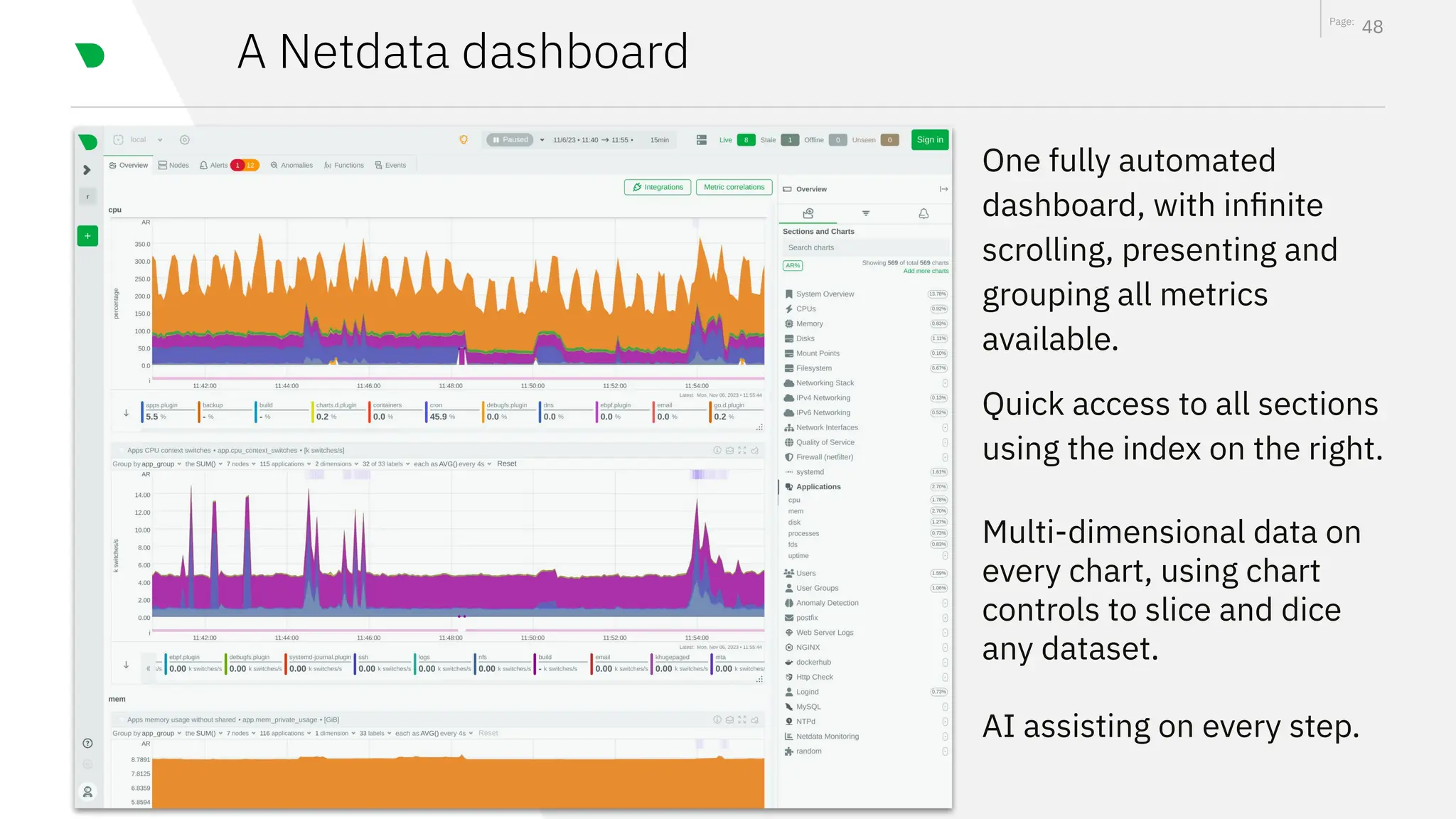Open the 32 of 33 labels dropdown
The width and height of the screenshot is (1456, 819).
(386, 464)
